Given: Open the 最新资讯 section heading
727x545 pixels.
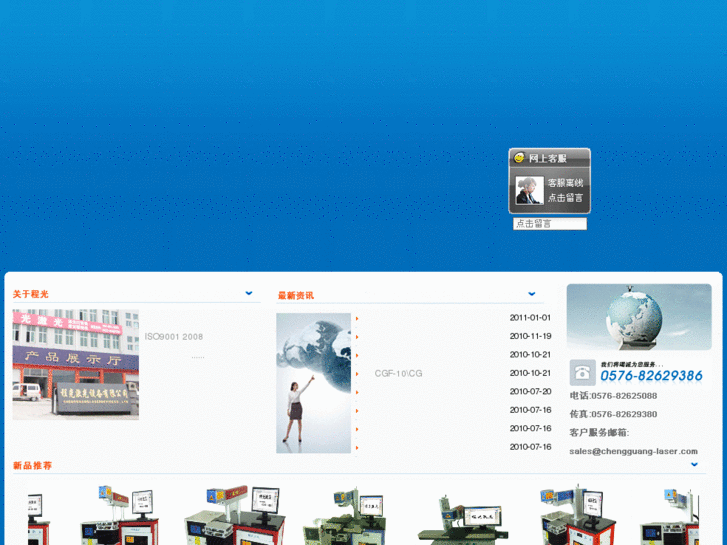Looking at the screenshot, I should click(x=296, y=295).
